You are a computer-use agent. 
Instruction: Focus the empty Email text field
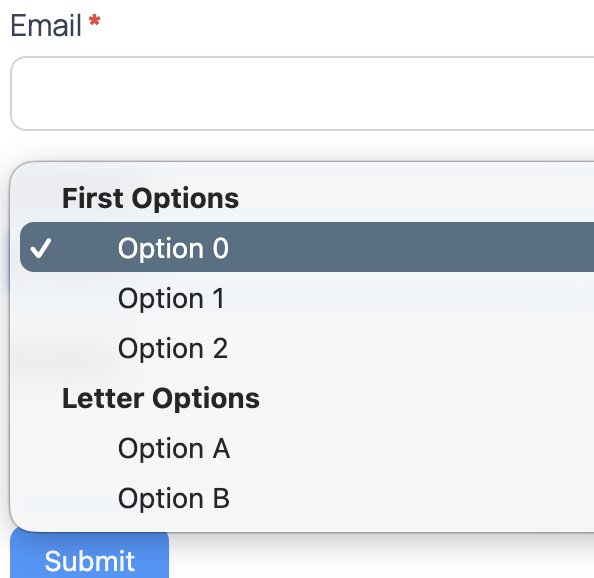[x=302, y=93]
